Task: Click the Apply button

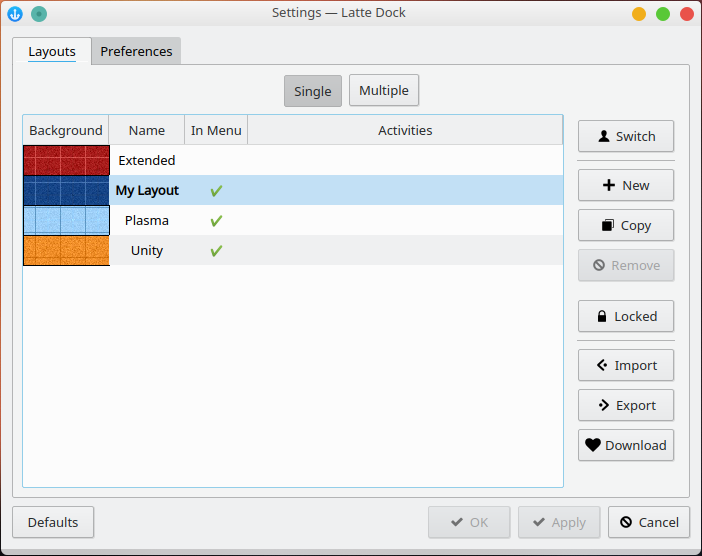Action: click(559, 522)
